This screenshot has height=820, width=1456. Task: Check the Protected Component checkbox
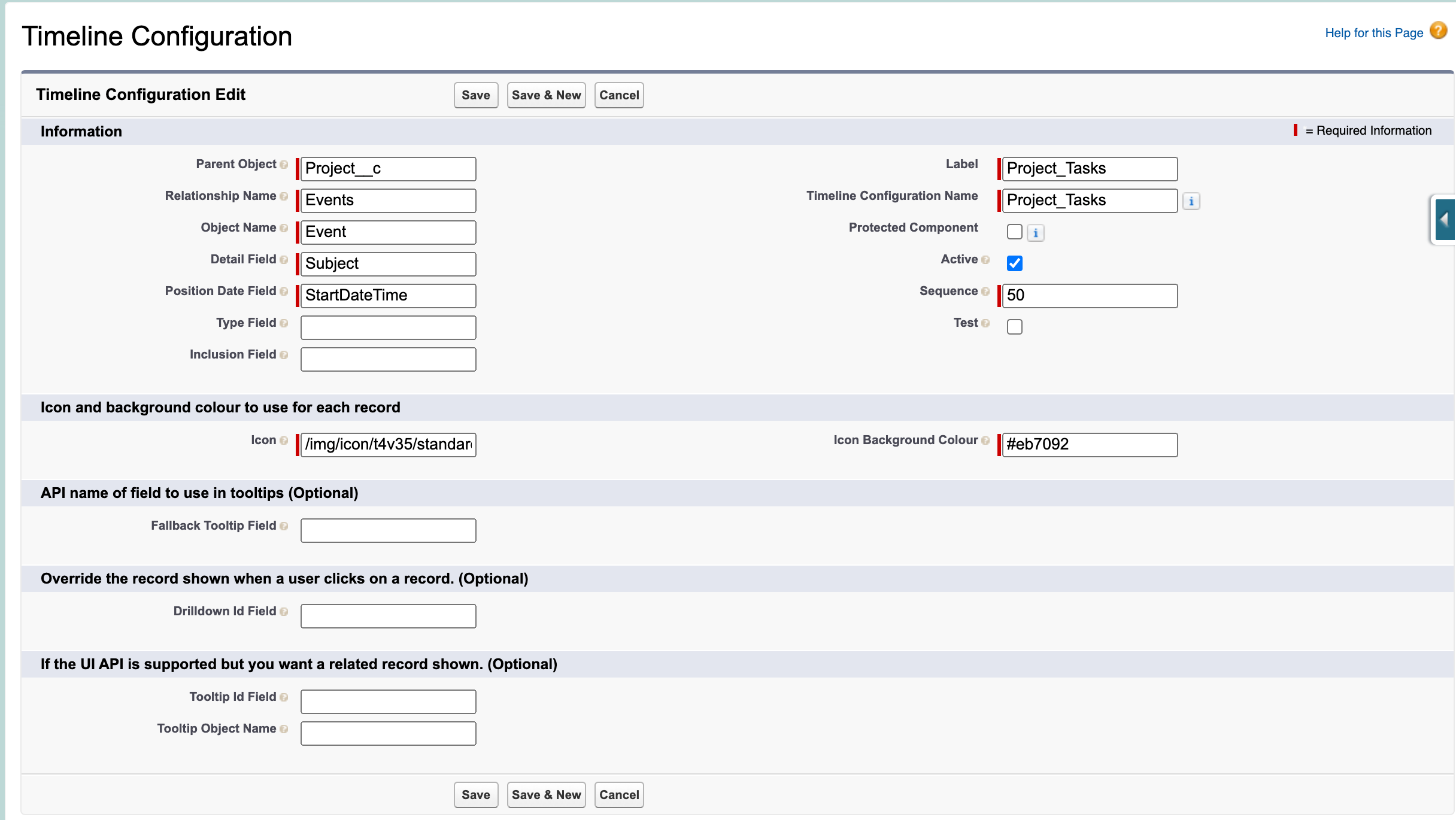(x=1014, y=232)
